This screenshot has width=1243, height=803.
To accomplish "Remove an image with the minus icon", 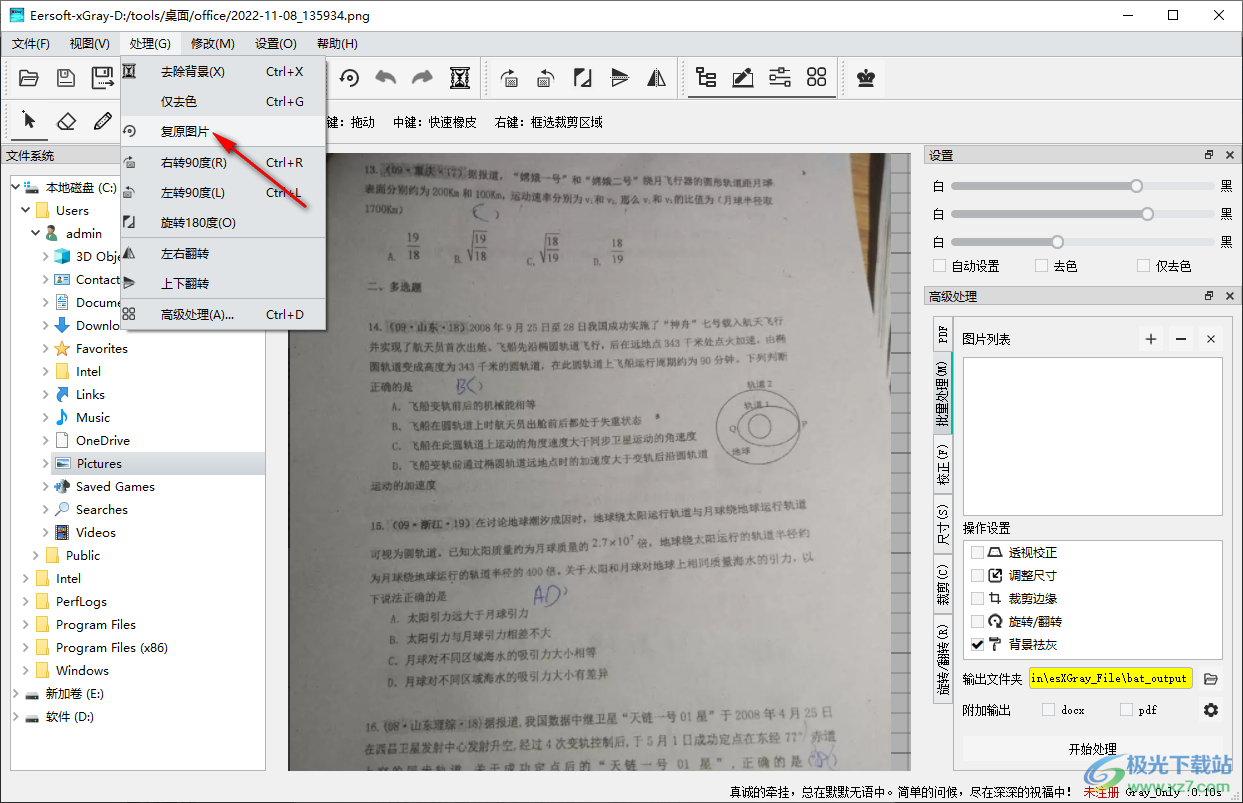I will pyautogui.click(x=1181, y=339).
